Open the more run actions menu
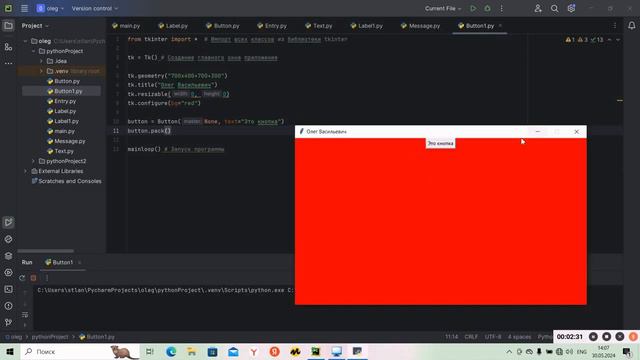 [x=502, y=8]
